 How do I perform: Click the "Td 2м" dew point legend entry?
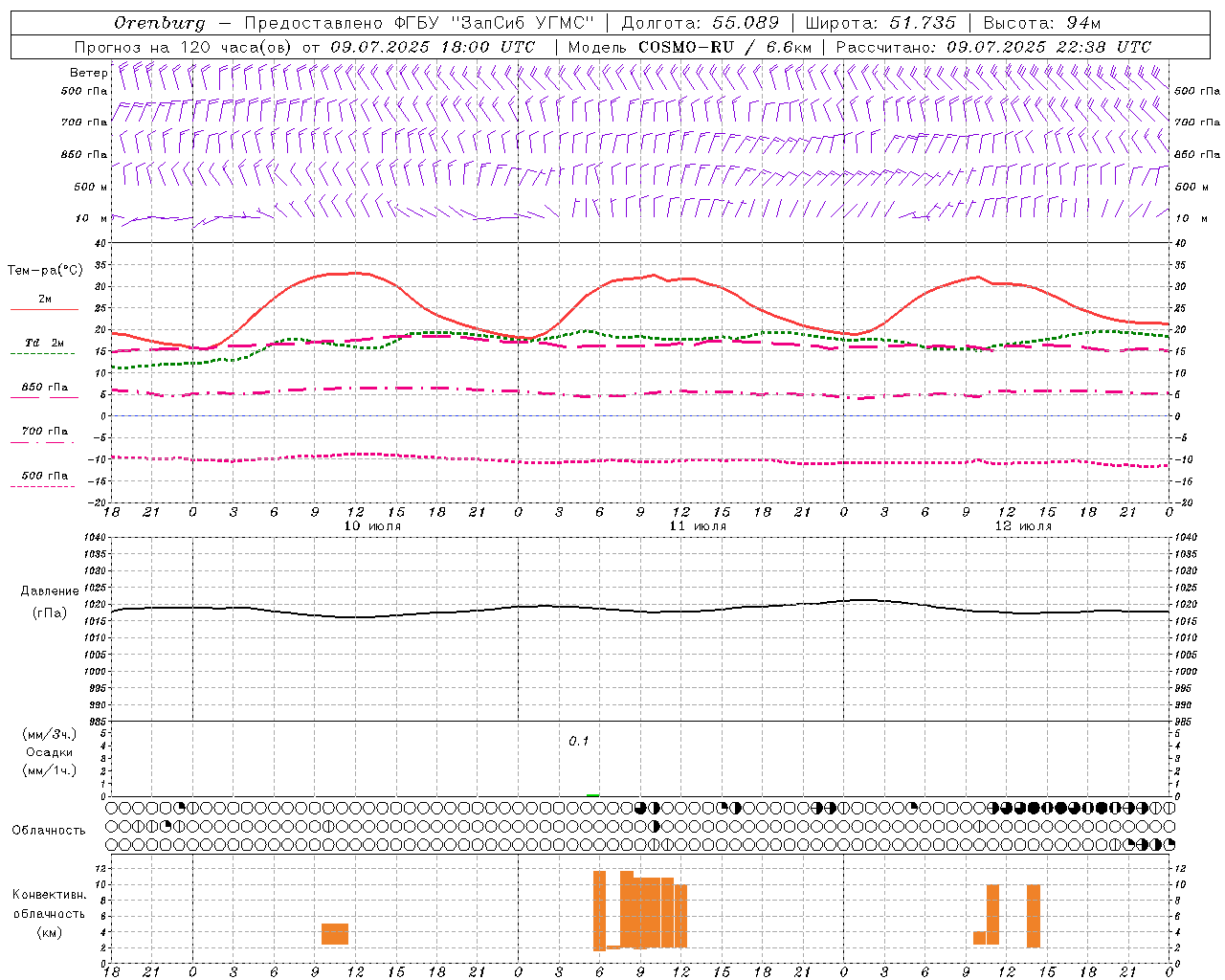pyautogui.click(x=45, y=343)
